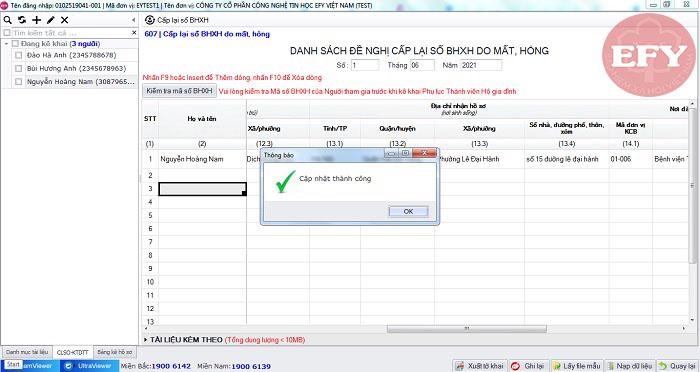The image size is (700, 372).
Task: Check the Bùi Hương Anh checkbox
Action: (x=18, y=68)
